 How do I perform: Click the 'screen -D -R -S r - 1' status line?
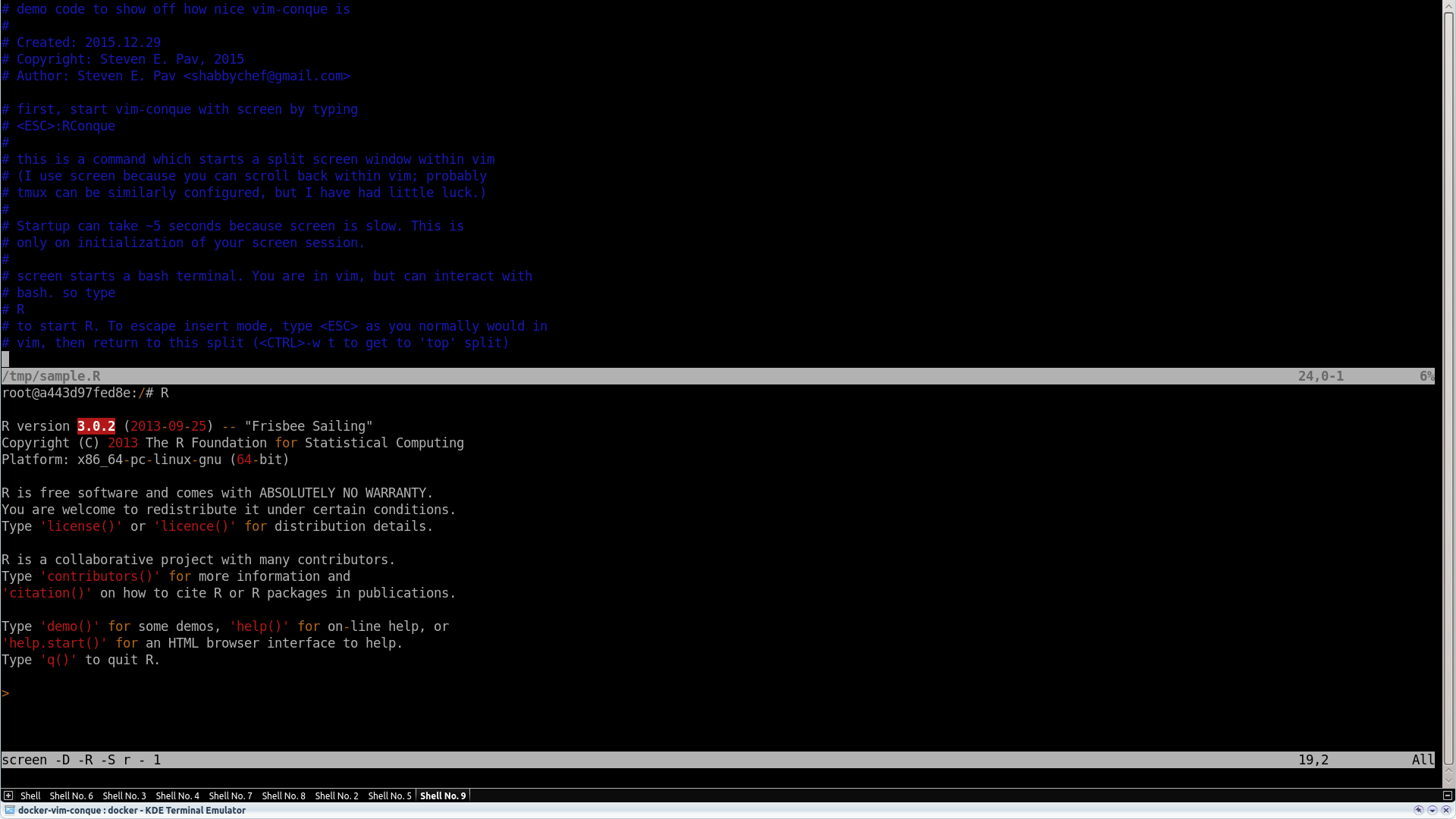(717, 760)
